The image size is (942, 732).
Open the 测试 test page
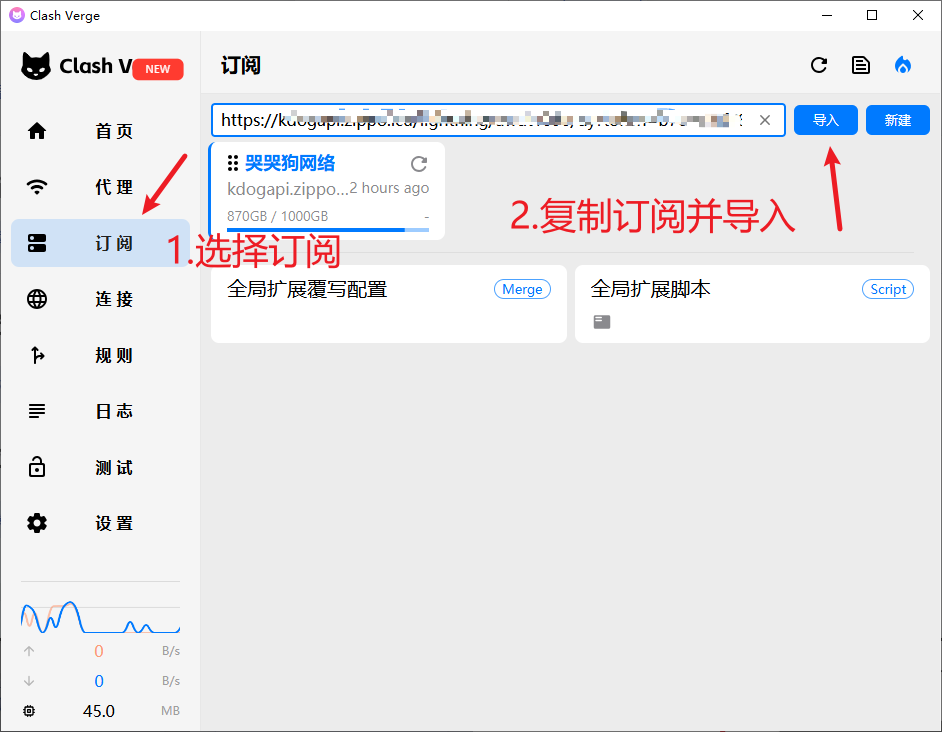(x=100, y=467)
